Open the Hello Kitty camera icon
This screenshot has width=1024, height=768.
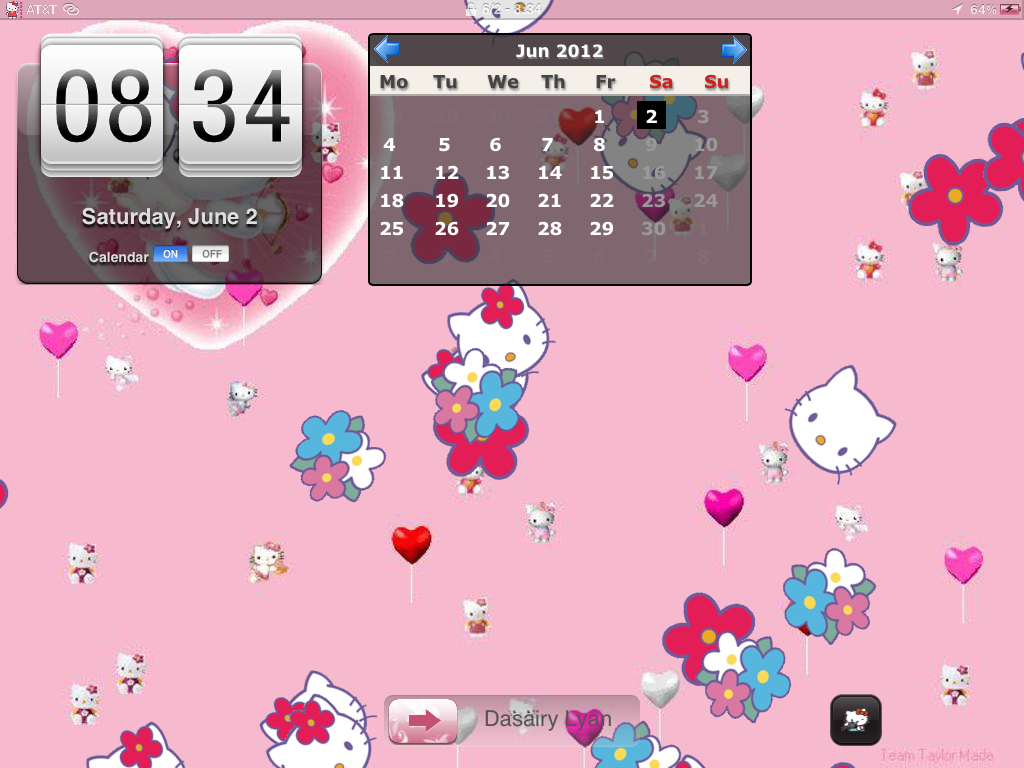pyautogui.click(x=856, y=720)
